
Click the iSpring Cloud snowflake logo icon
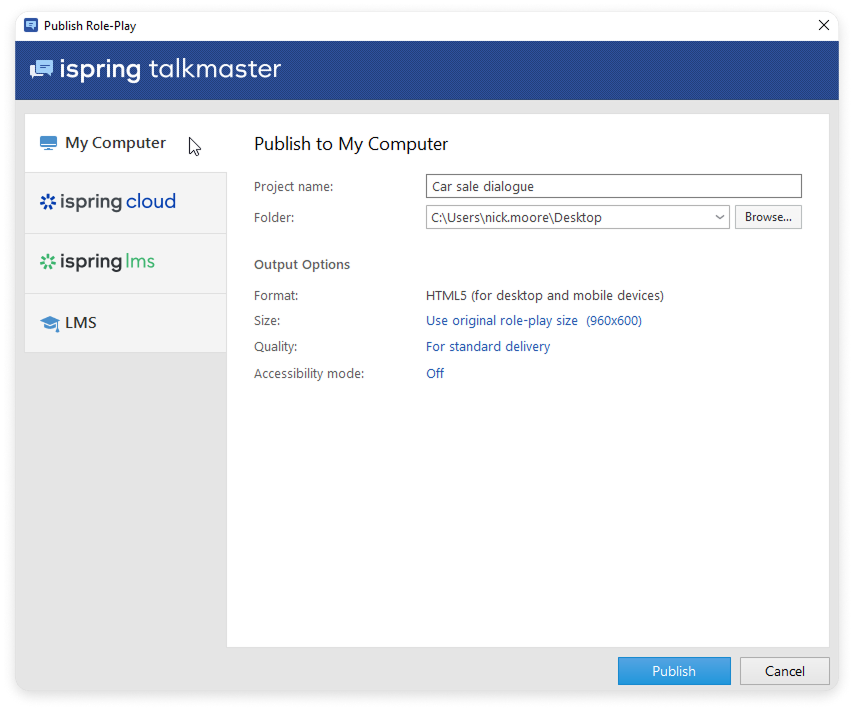(47, 203)
